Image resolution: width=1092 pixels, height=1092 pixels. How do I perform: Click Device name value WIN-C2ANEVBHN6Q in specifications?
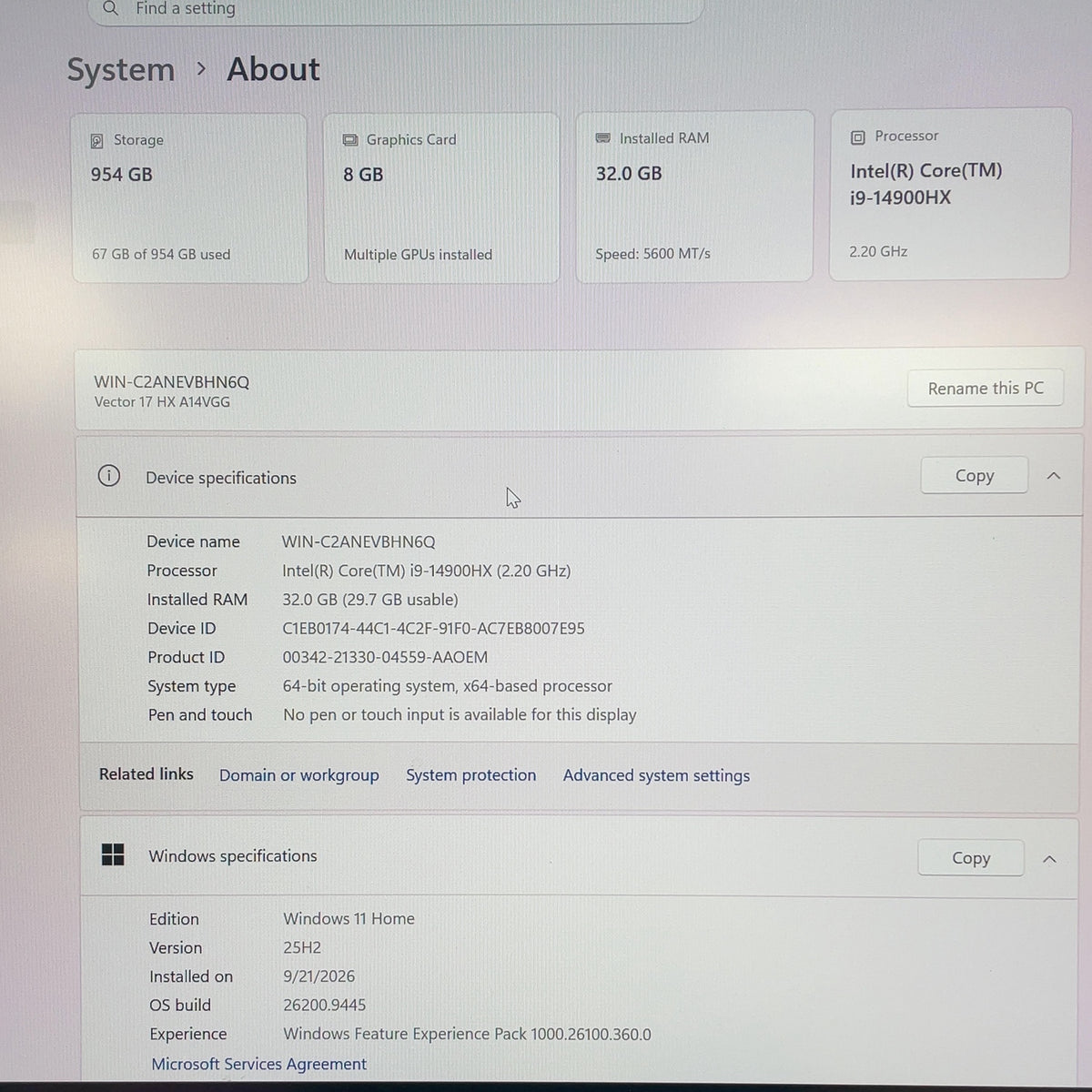[359, 541]
